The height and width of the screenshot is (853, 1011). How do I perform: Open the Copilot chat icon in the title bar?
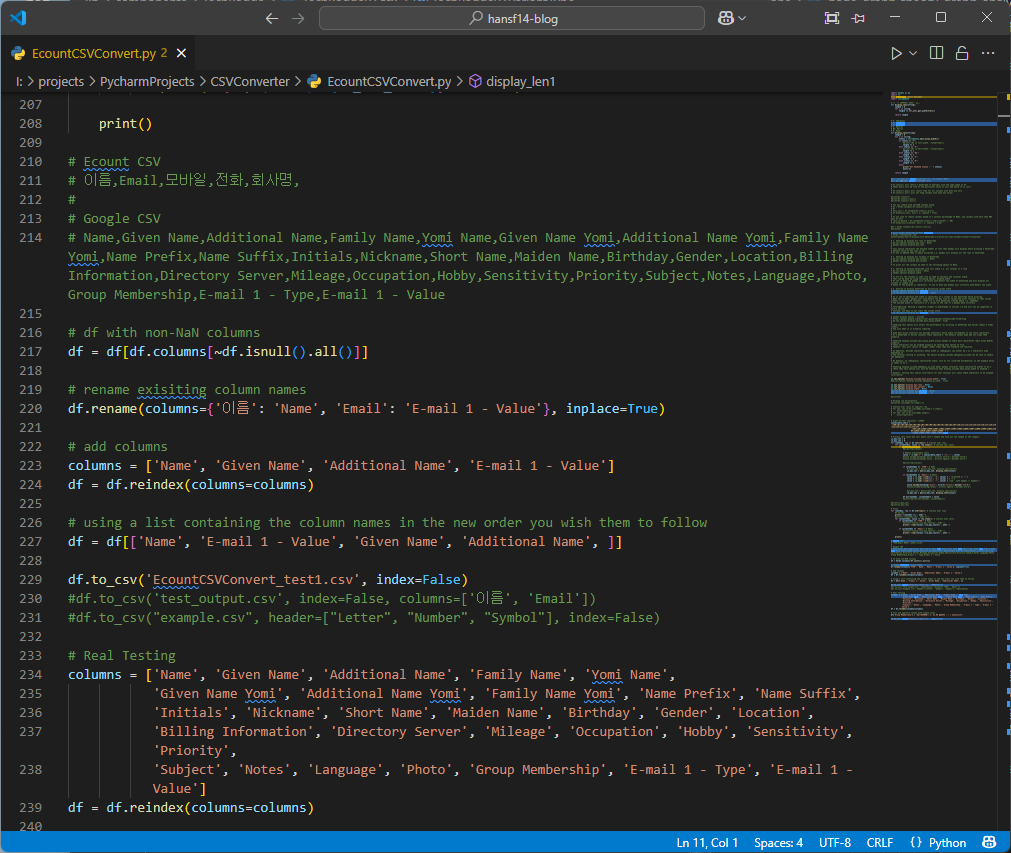click(728, 18)
